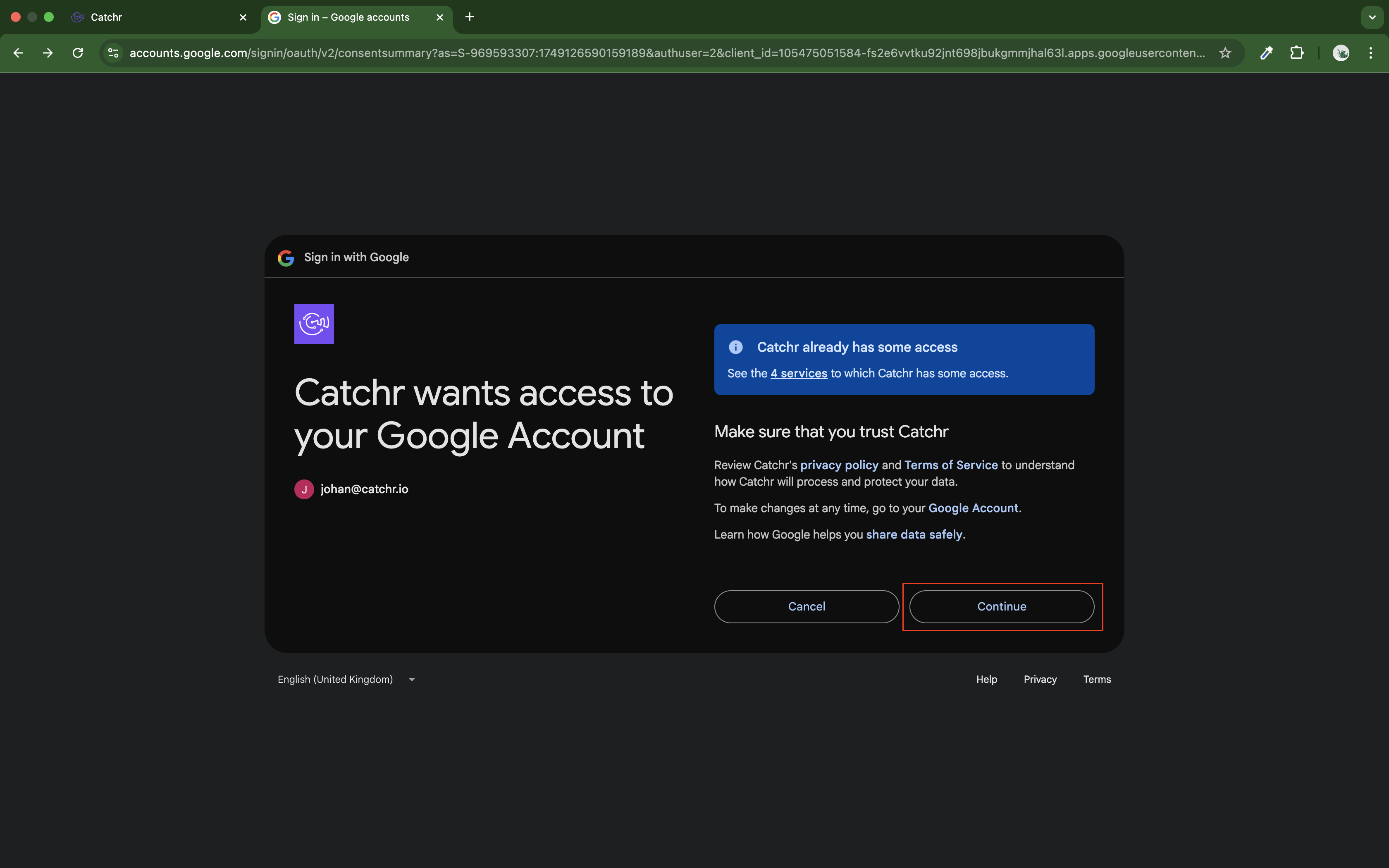The image size is (1389, 868).
Task: Open the English (United Kingdom) language dropdown
Action: pos(347,679)
